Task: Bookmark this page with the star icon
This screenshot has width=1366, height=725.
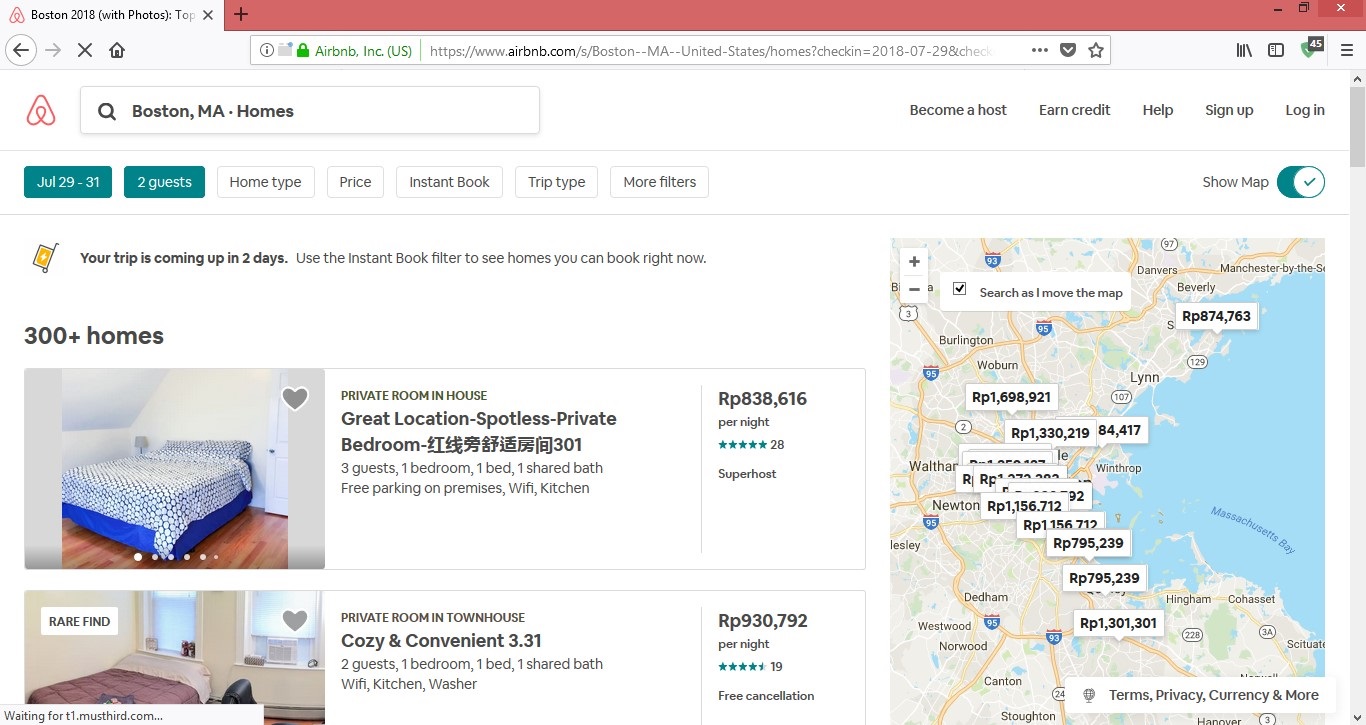Action: click(1096, 50)
